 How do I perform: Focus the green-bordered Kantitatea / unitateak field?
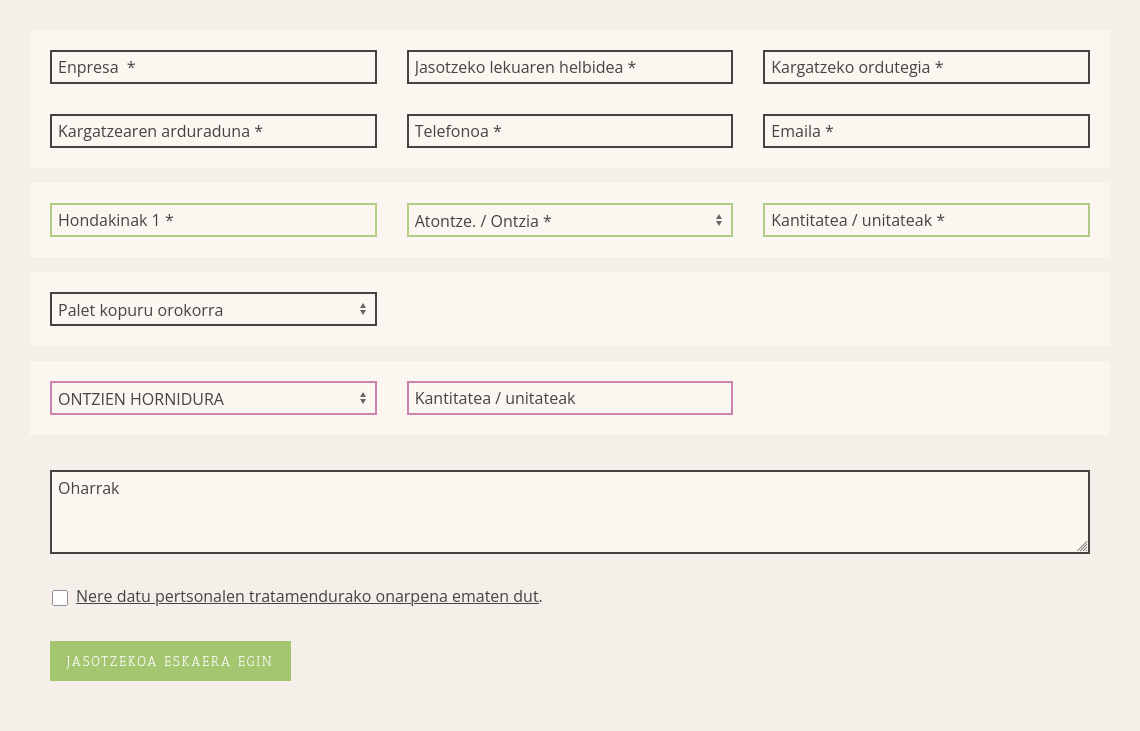click(926, 220)
